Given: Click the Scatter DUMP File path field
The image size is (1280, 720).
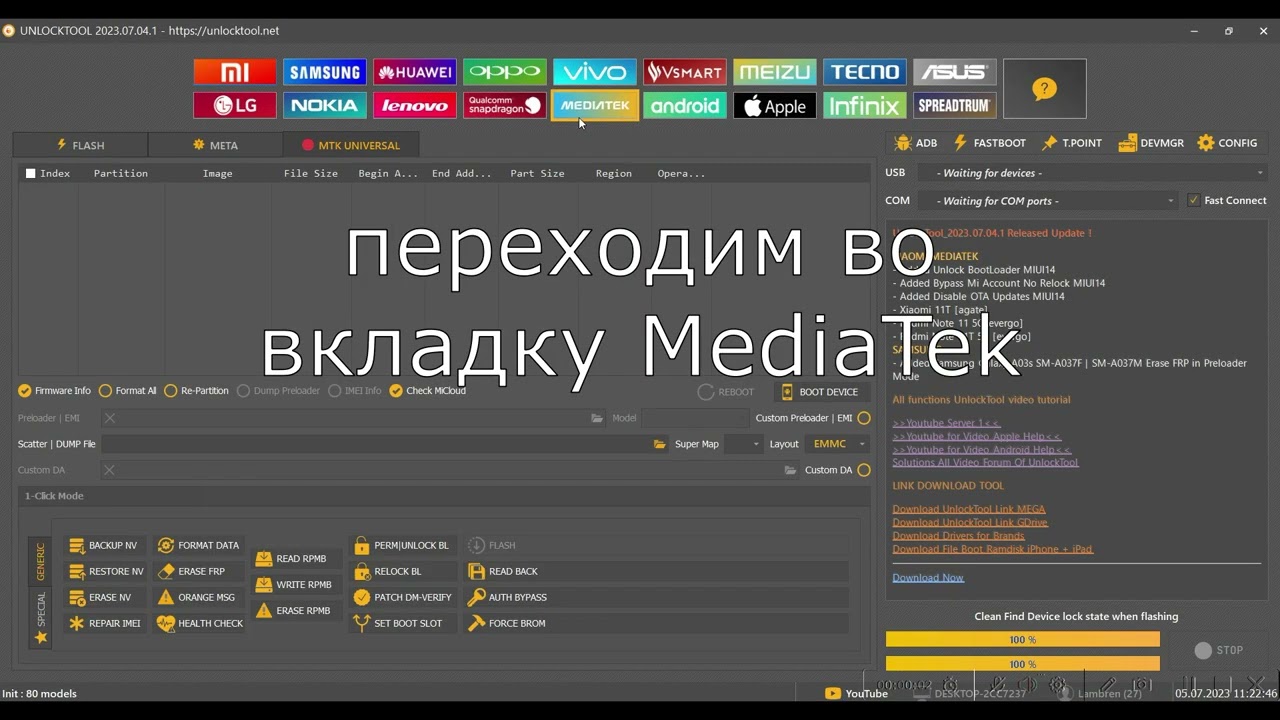Looking at the screenshot, I should tap(375, 444).
